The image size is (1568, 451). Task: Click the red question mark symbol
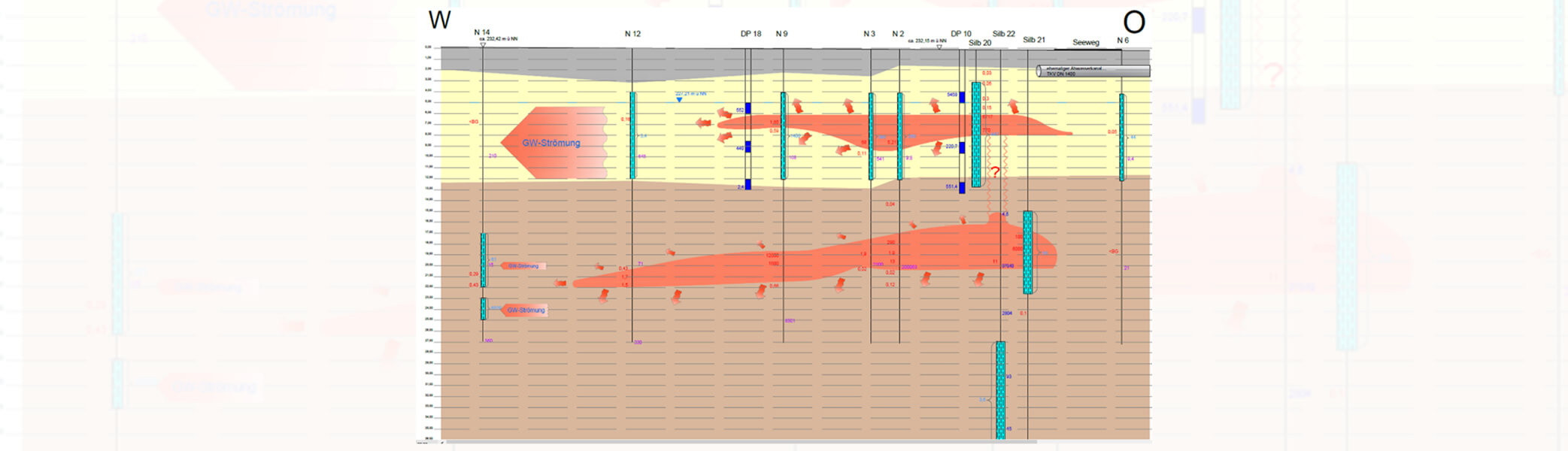(x=995, y=172)
